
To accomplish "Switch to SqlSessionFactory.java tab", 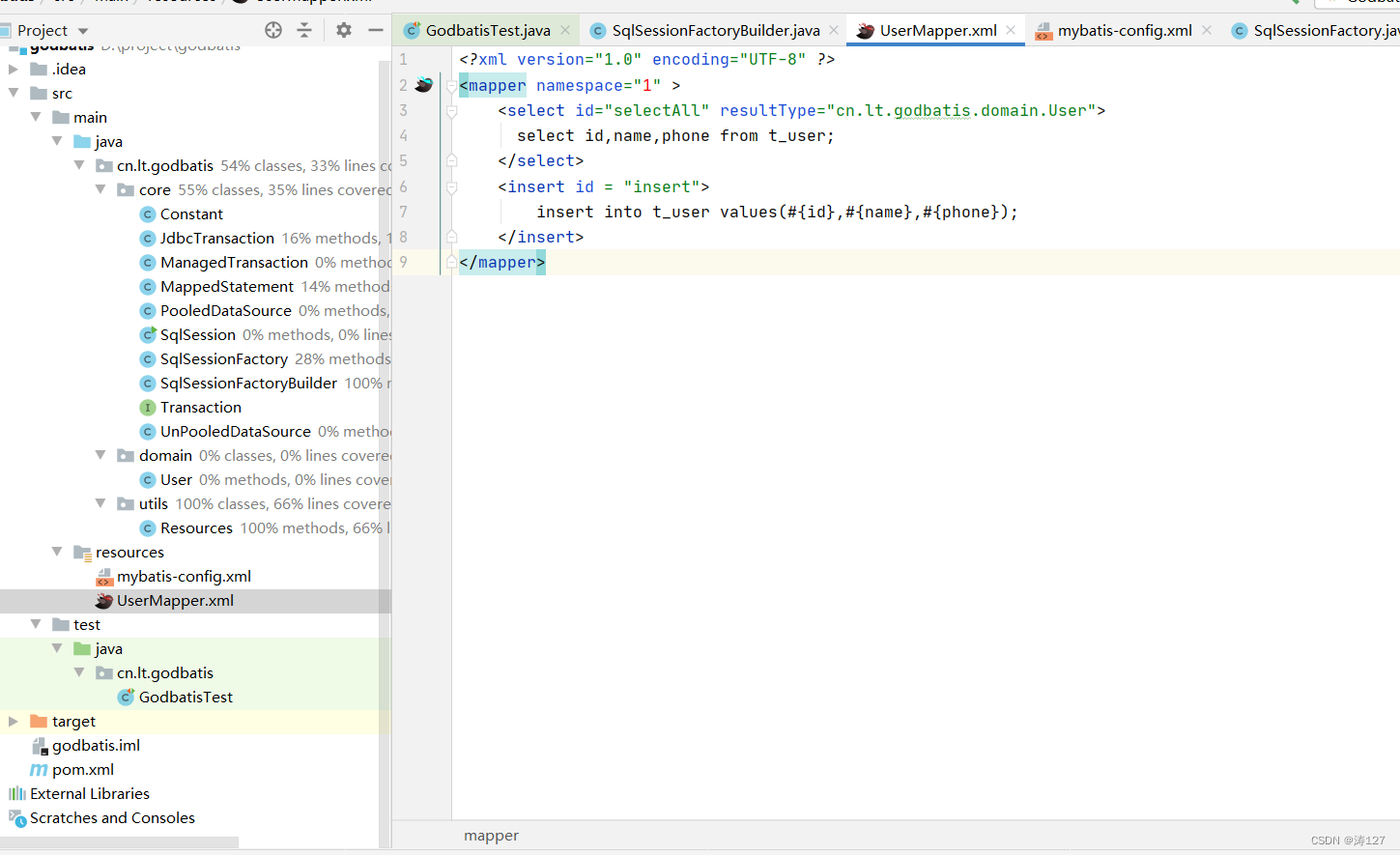I will (1316, 30).
